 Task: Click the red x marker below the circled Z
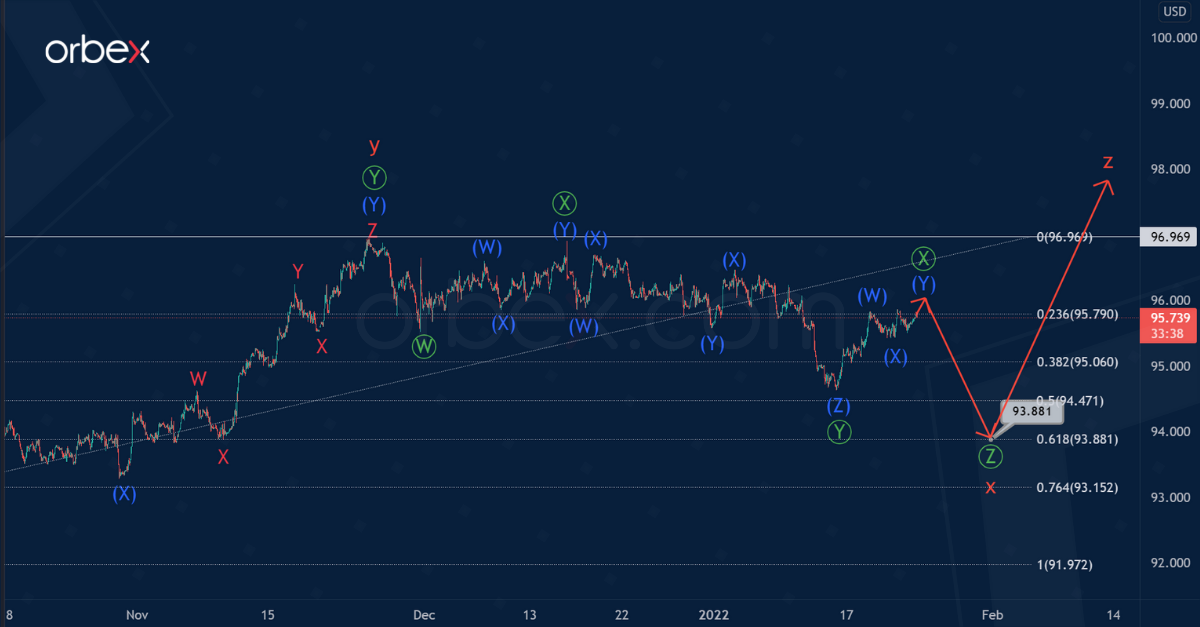tap(990, 487)
